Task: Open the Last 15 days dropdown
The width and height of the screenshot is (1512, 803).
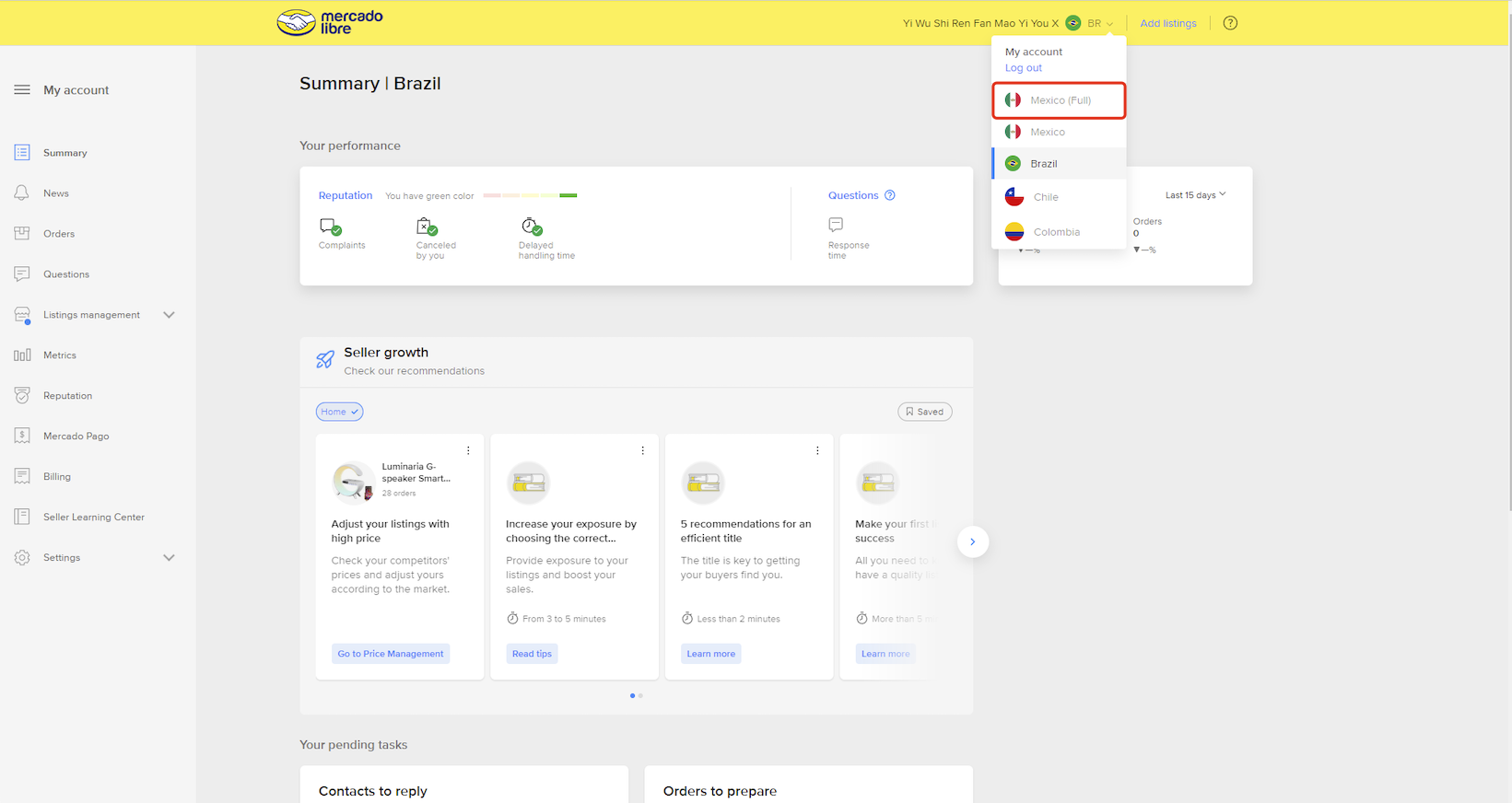Action: pos(1195,195)
